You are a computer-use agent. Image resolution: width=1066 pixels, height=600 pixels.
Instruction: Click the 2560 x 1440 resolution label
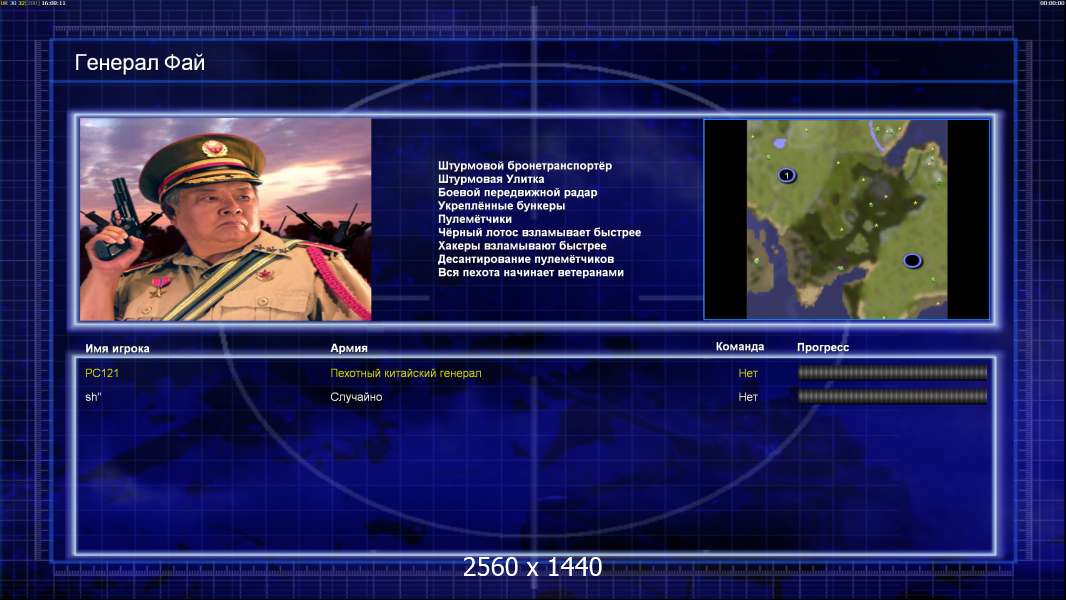(x=532, y=567)
